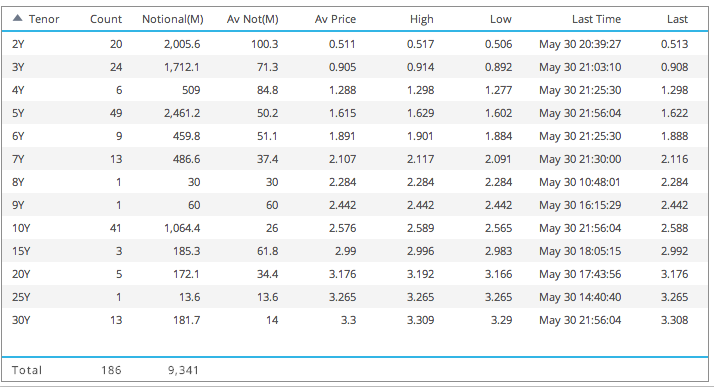Viewport: 714px width, 387px height.
Task: Click the 2,461.2 notional cell
Action: [x=182, y=113]
